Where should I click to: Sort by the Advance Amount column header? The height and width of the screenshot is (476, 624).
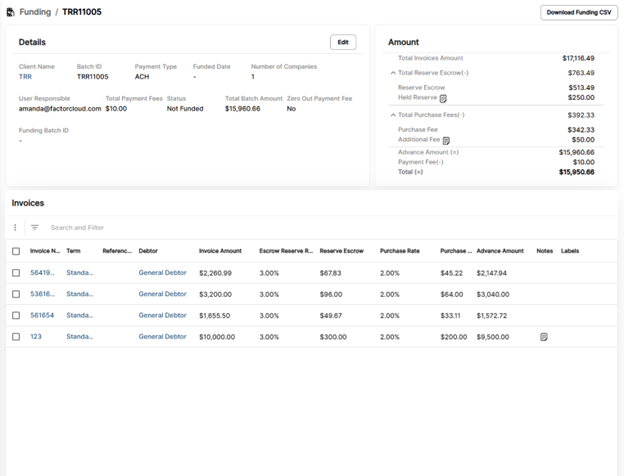[x=500, y=251]
